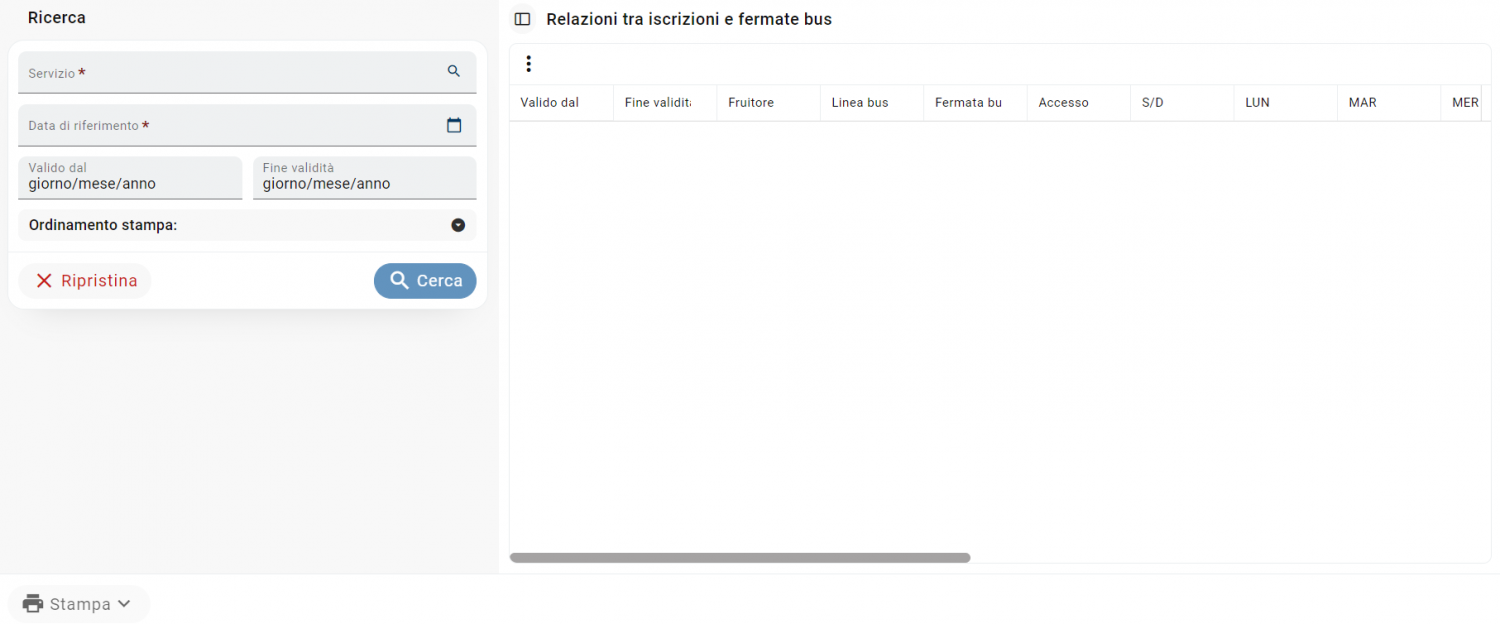Viewport: 1500px width, 624px height.
Task: Click the Cerca search button
Action: pos(425,281)
